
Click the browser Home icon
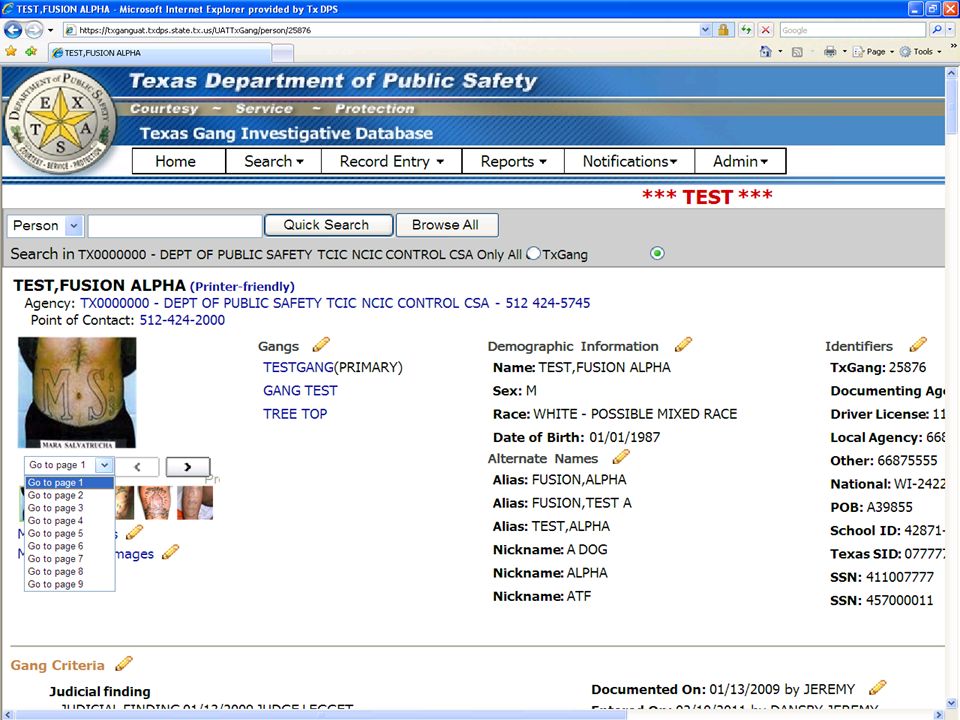click(x=765, y=52)
